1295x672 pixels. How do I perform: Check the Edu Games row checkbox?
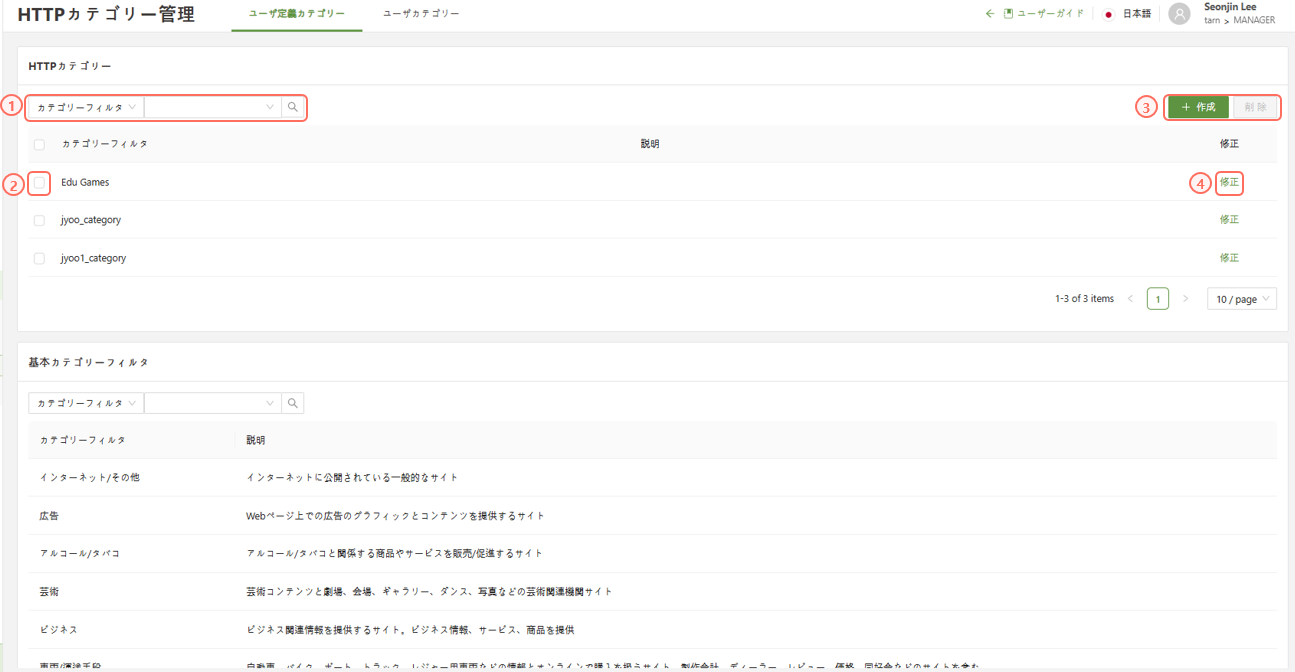39,183
